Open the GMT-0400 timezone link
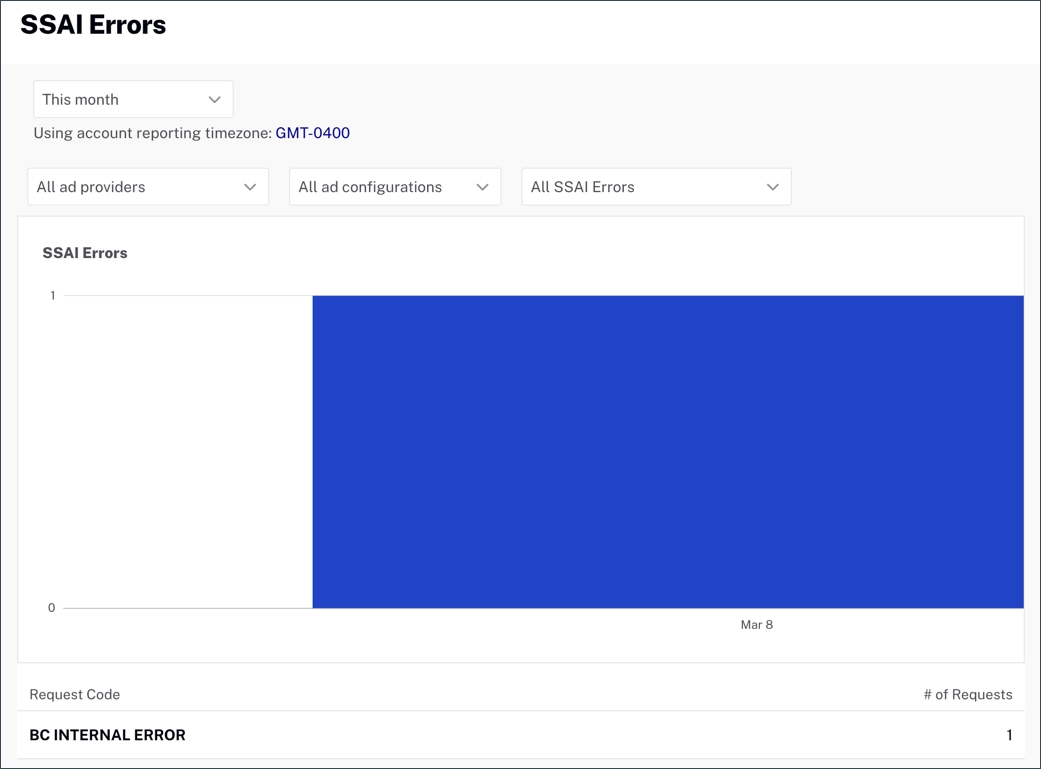The height and width of the screenshot is (769, 1041). pos(312,132)
